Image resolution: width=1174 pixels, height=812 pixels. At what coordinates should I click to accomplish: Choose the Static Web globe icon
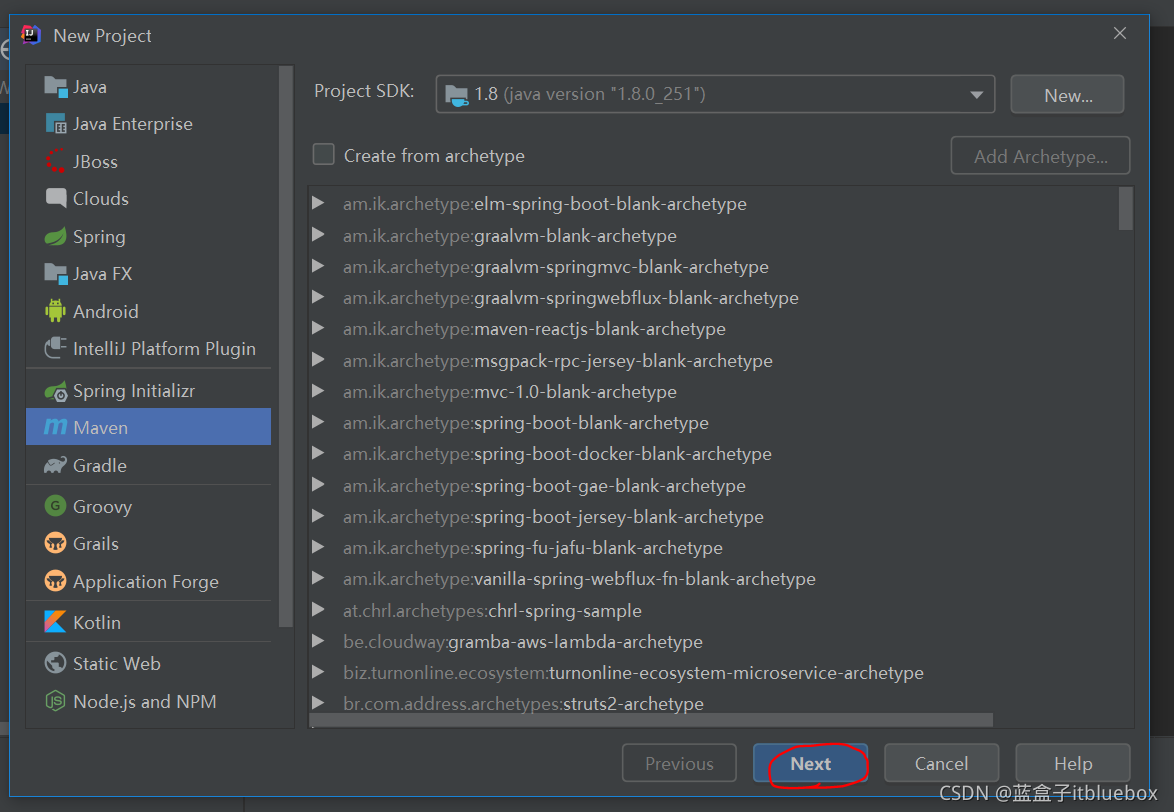pos(55,663)
